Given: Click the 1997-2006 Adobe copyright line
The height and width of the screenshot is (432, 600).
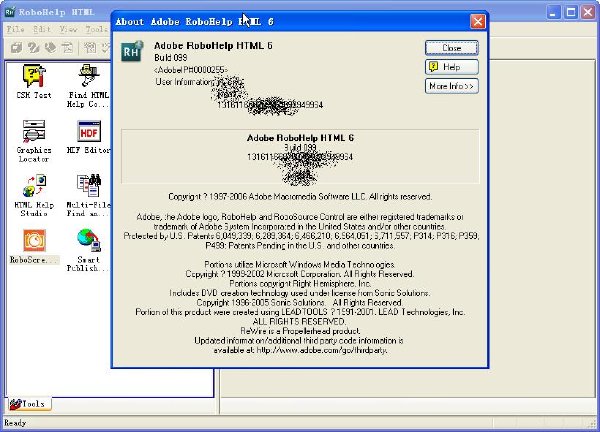Looking at the screenshot, I should [x=300, y=197].
